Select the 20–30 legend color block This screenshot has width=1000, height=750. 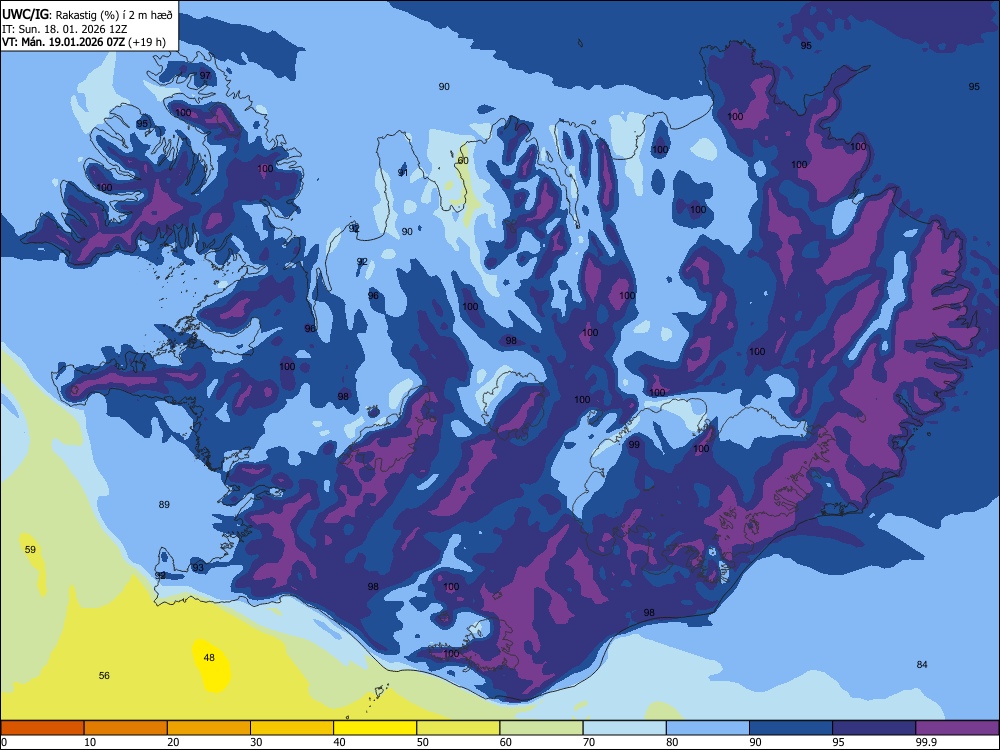click(209, 728)
